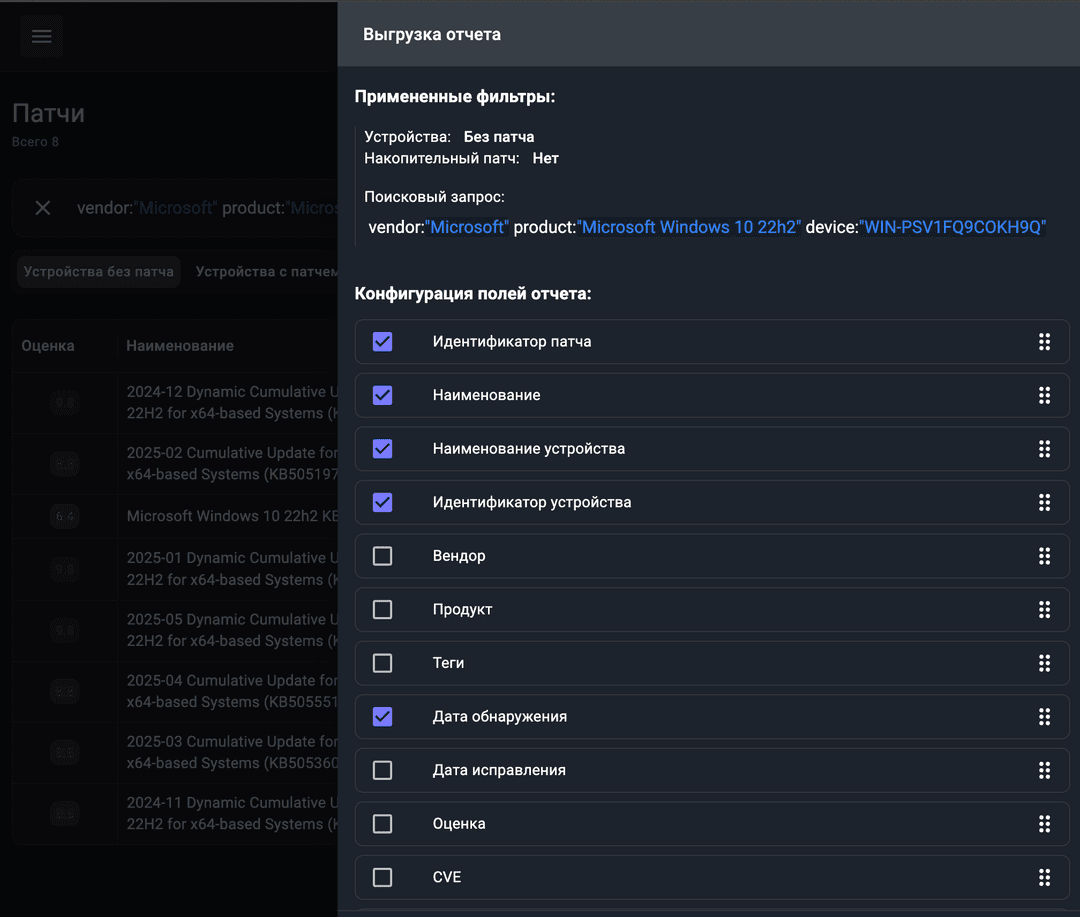Check the CVE field checkbox
This screenshot has width=1080, height=917.
(x=382, y=877)
